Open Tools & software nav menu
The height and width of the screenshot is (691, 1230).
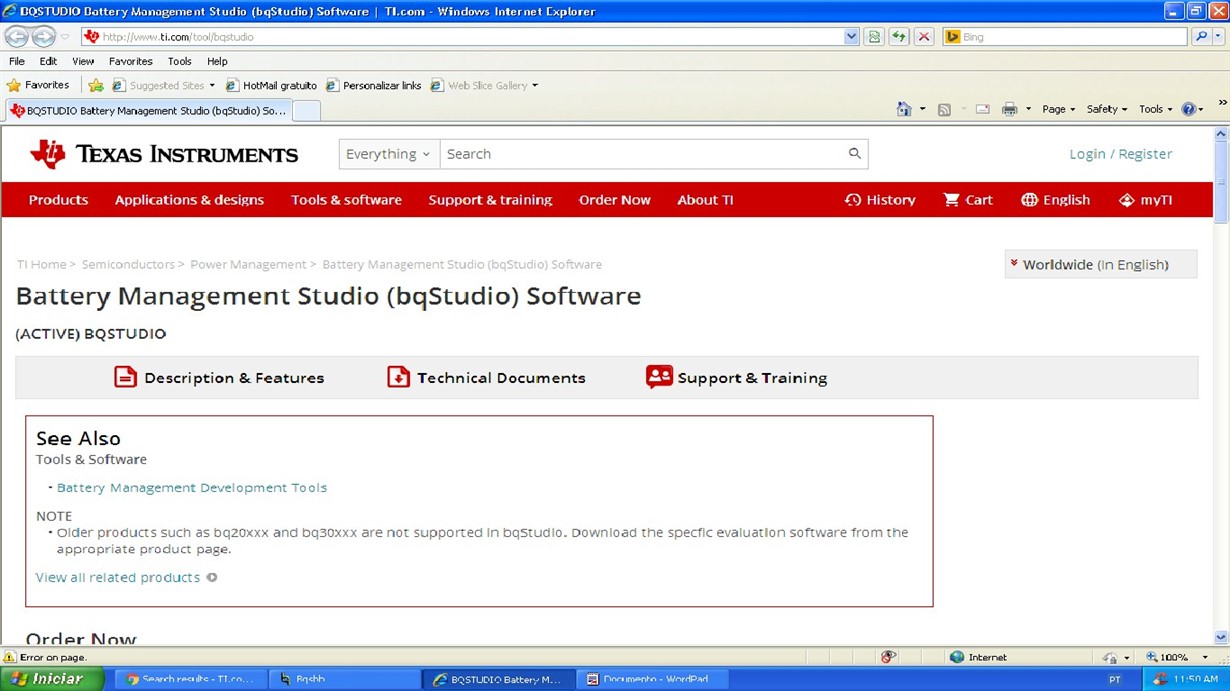(346, 200)
